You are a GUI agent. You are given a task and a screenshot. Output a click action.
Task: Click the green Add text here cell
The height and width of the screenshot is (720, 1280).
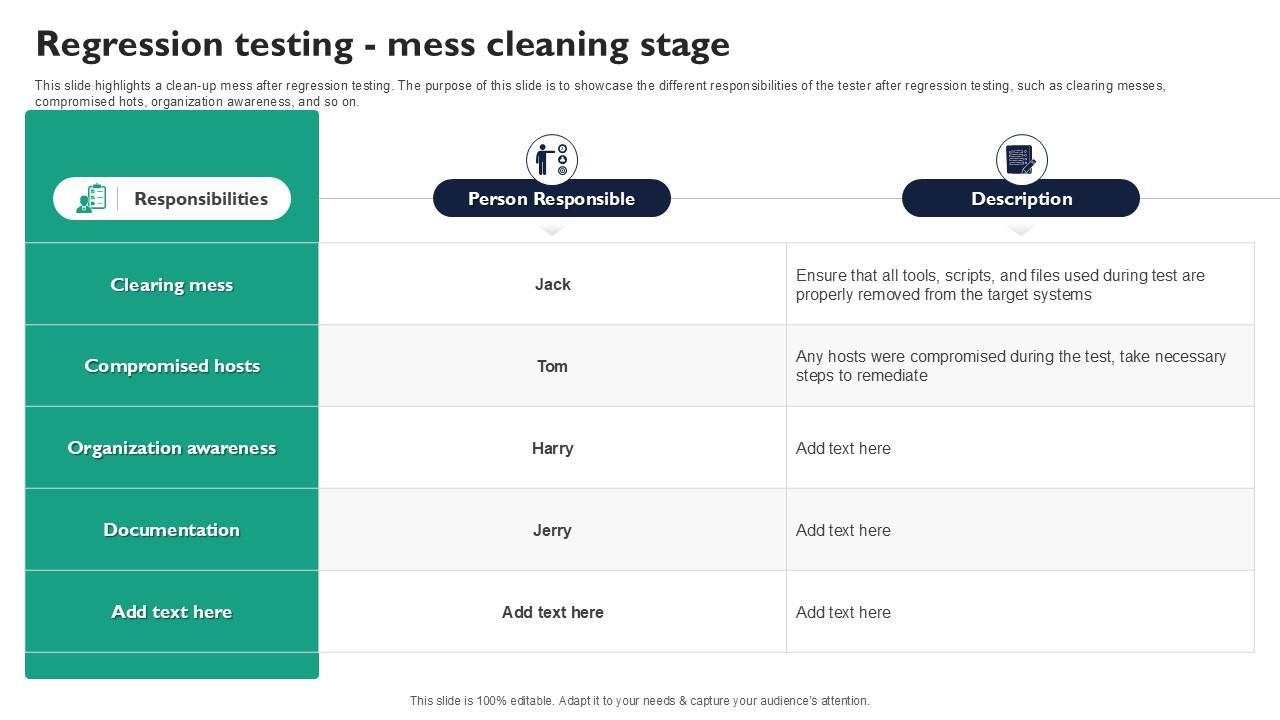[x=172, y=612]
